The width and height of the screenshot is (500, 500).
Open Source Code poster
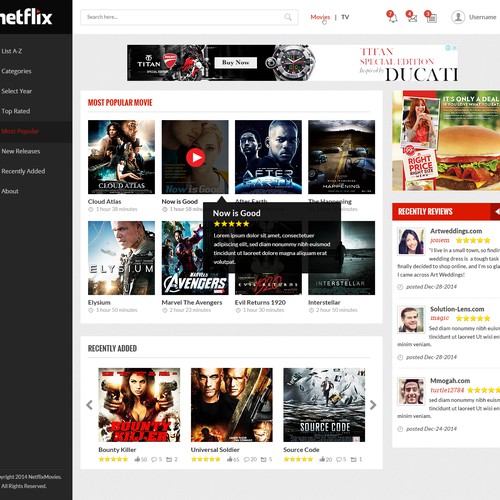324,405
